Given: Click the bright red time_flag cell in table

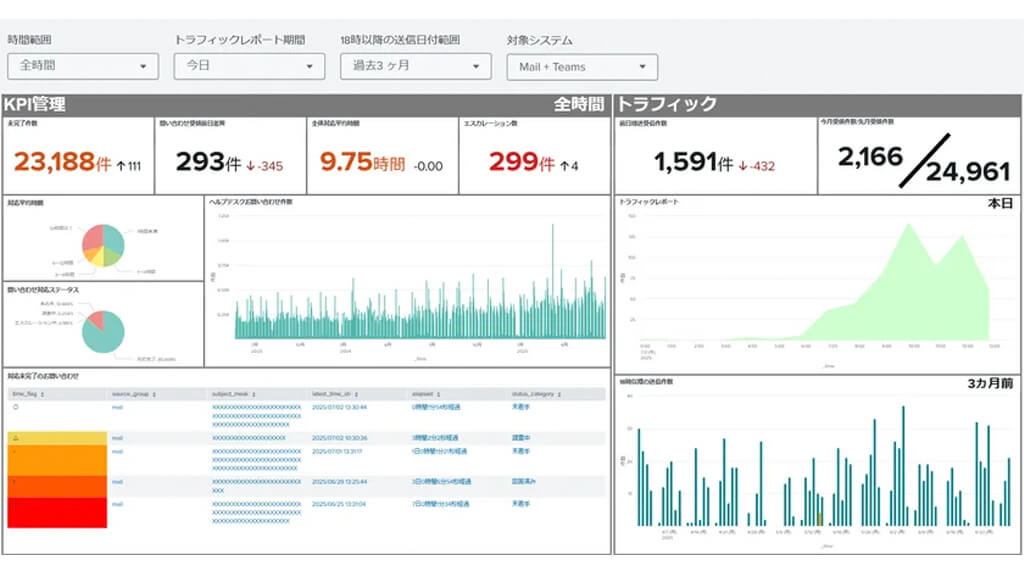Looking at the screenshot, I should point(57,513).
